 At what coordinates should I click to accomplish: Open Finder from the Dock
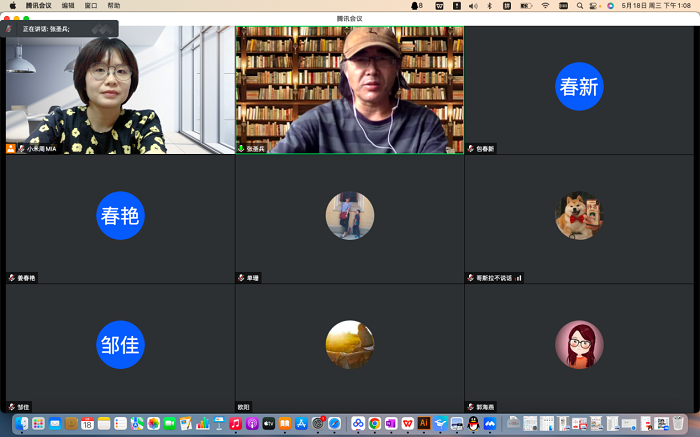point(21,424)
